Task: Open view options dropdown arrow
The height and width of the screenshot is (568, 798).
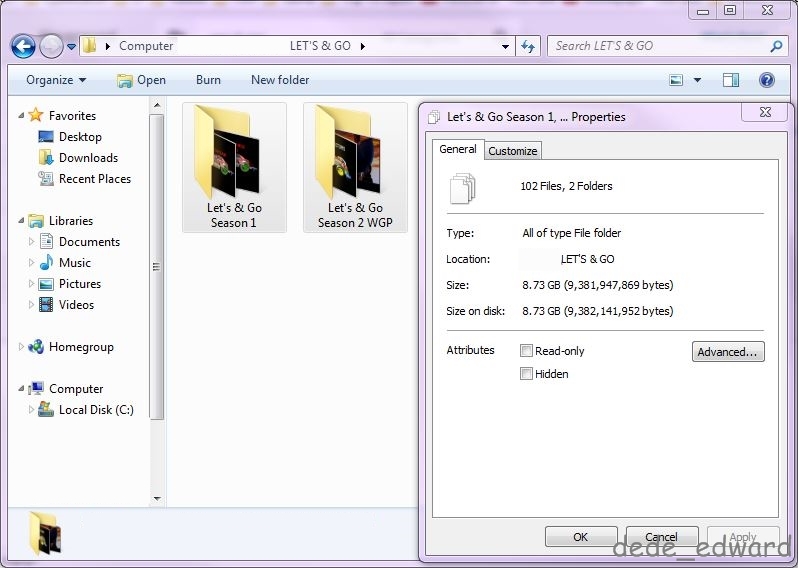Action: tap(697, 80)
